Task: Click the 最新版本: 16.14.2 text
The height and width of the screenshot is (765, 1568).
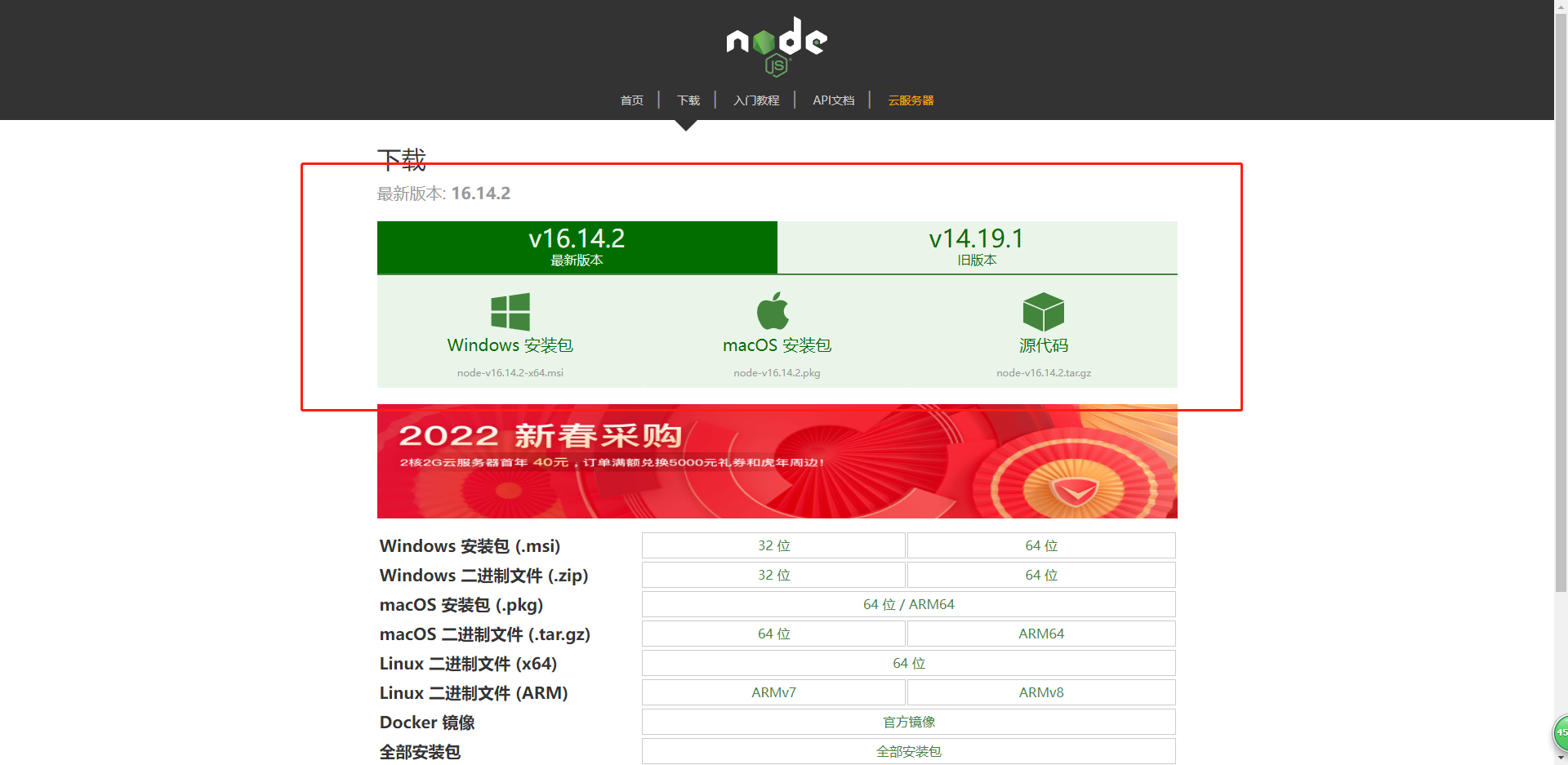Action: pos(443,193)
